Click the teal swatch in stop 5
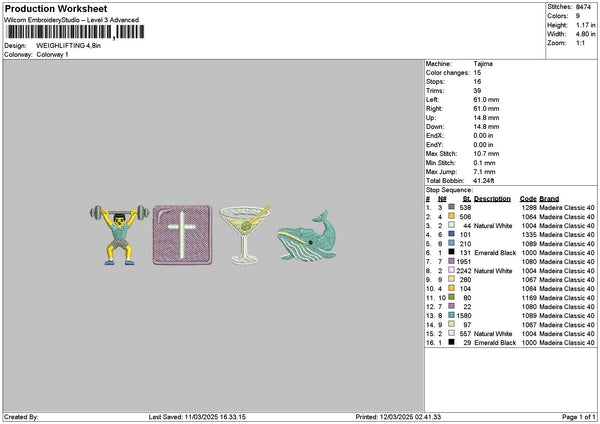 click(x=452, y=243)
